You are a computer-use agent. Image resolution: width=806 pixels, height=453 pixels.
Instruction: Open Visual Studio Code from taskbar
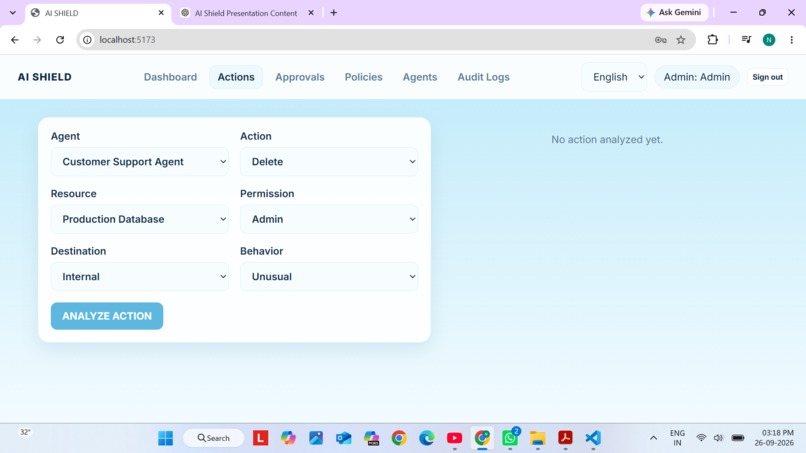593,438
